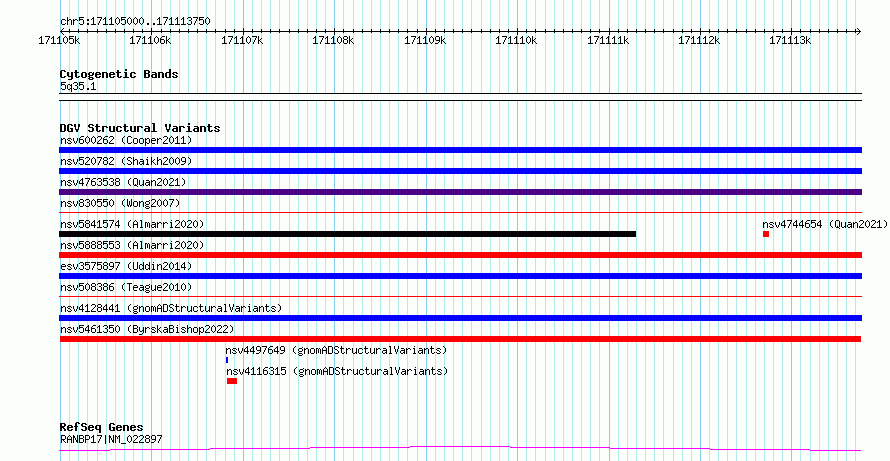Select the black nsv5841574 variant bar
The image size is (890, 461).
(347, 234)
